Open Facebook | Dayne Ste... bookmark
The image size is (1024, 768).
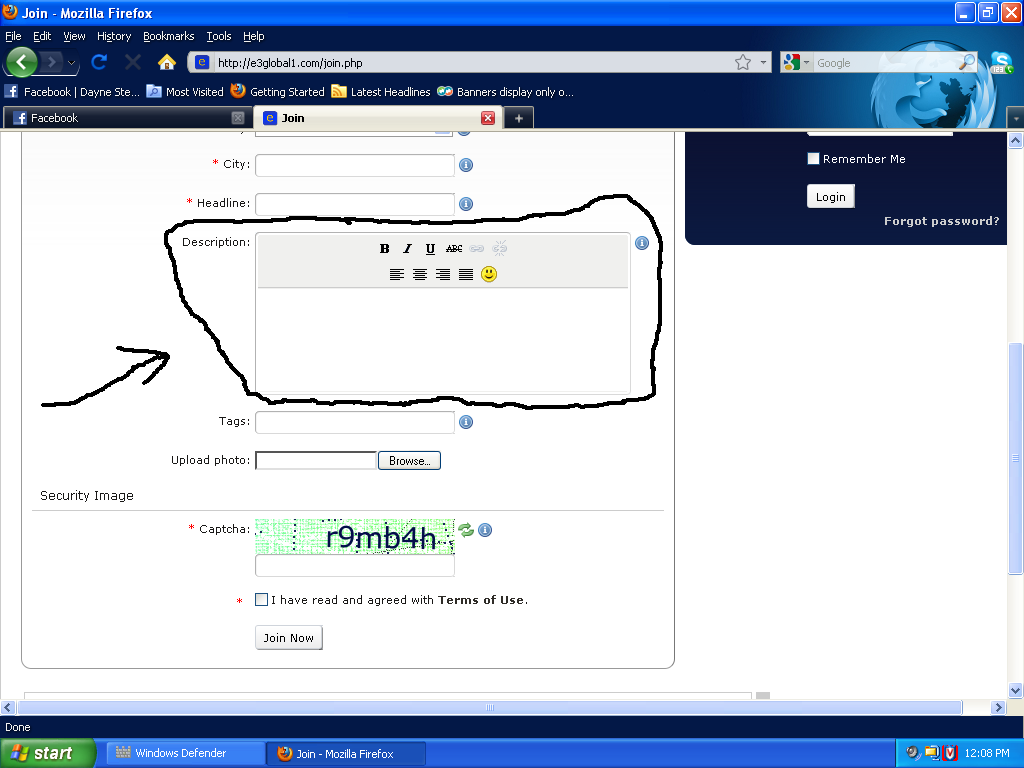[x=72, y=92]
